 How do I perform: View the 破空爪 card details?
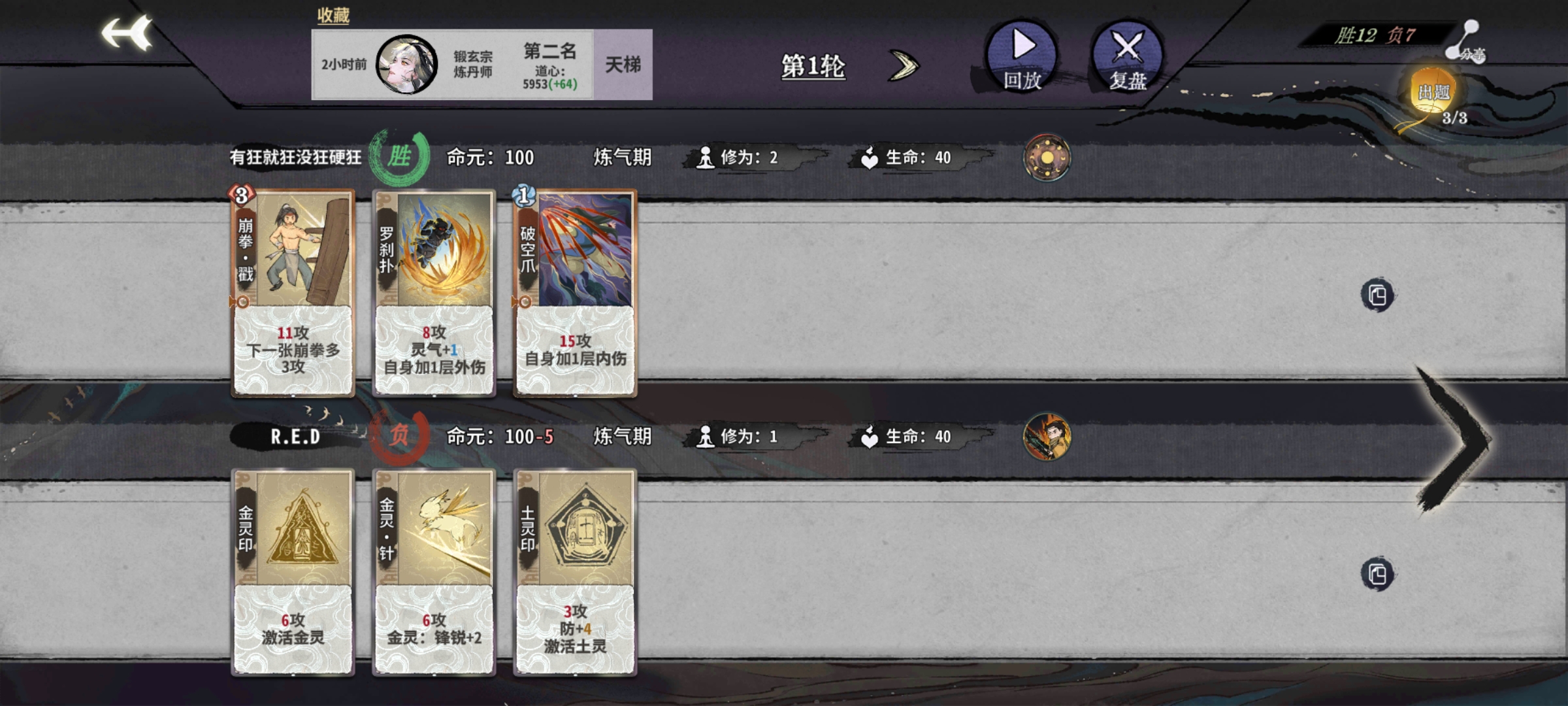[x=576, y=293]
